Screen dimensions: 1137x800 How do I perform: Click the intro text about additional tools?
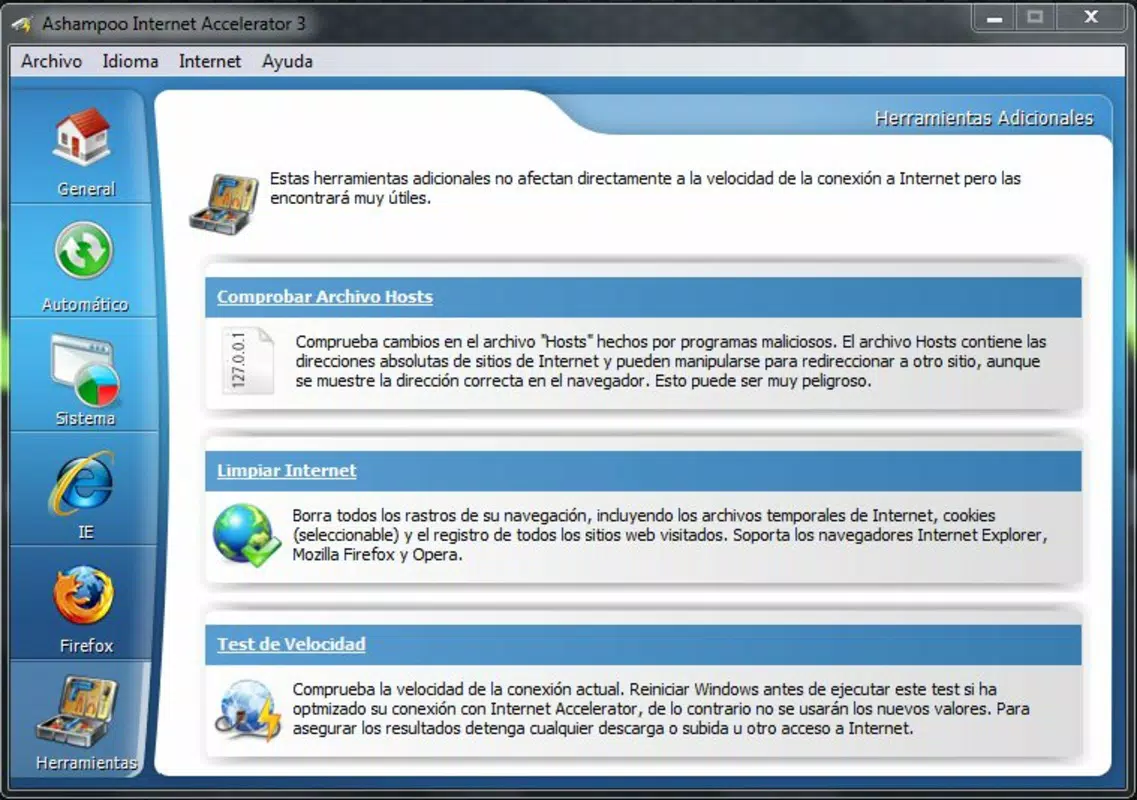(645, 188)
